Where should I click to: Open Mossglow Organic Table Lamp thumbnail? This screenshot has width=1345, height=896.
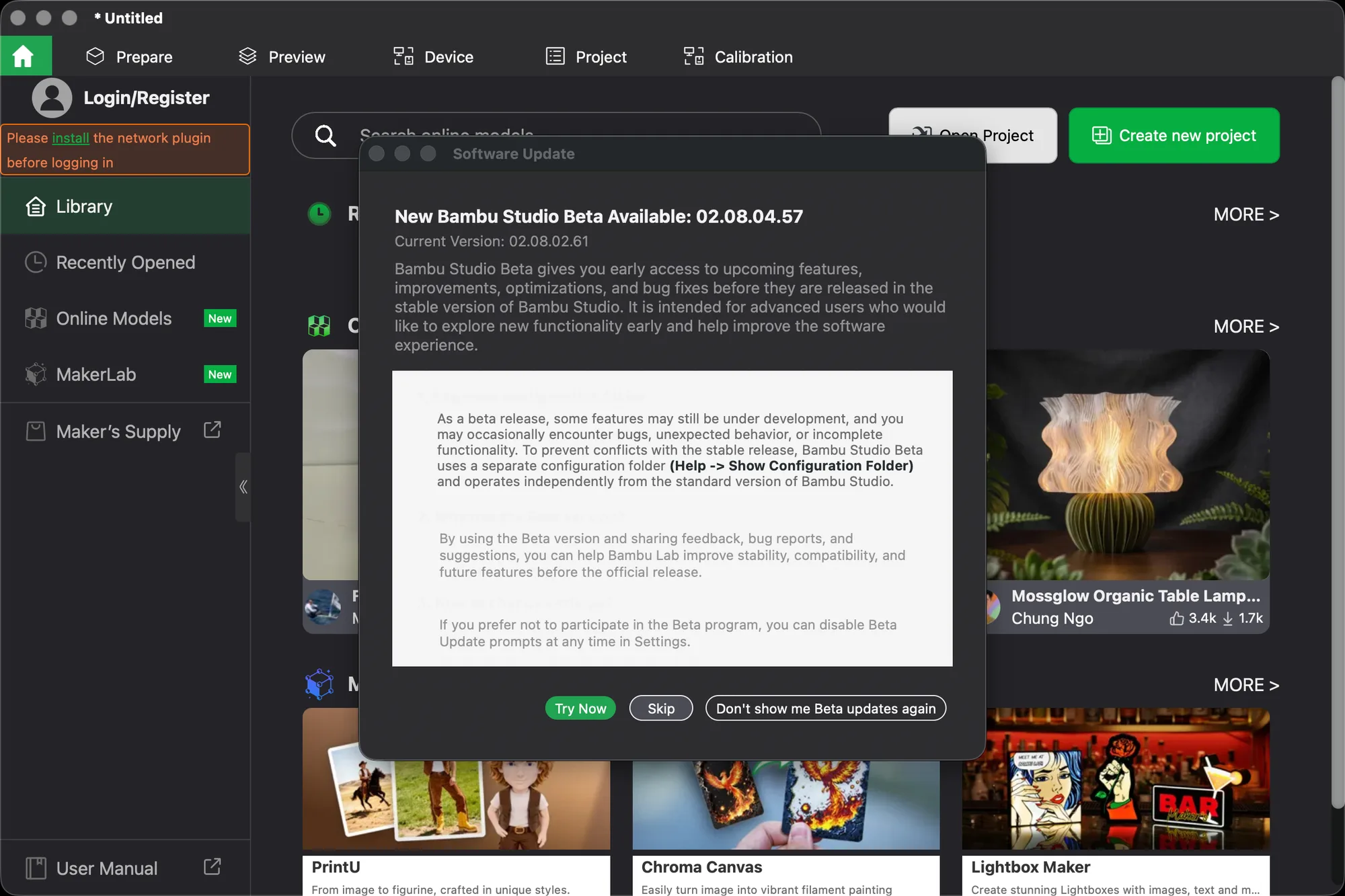point(1128,464)
